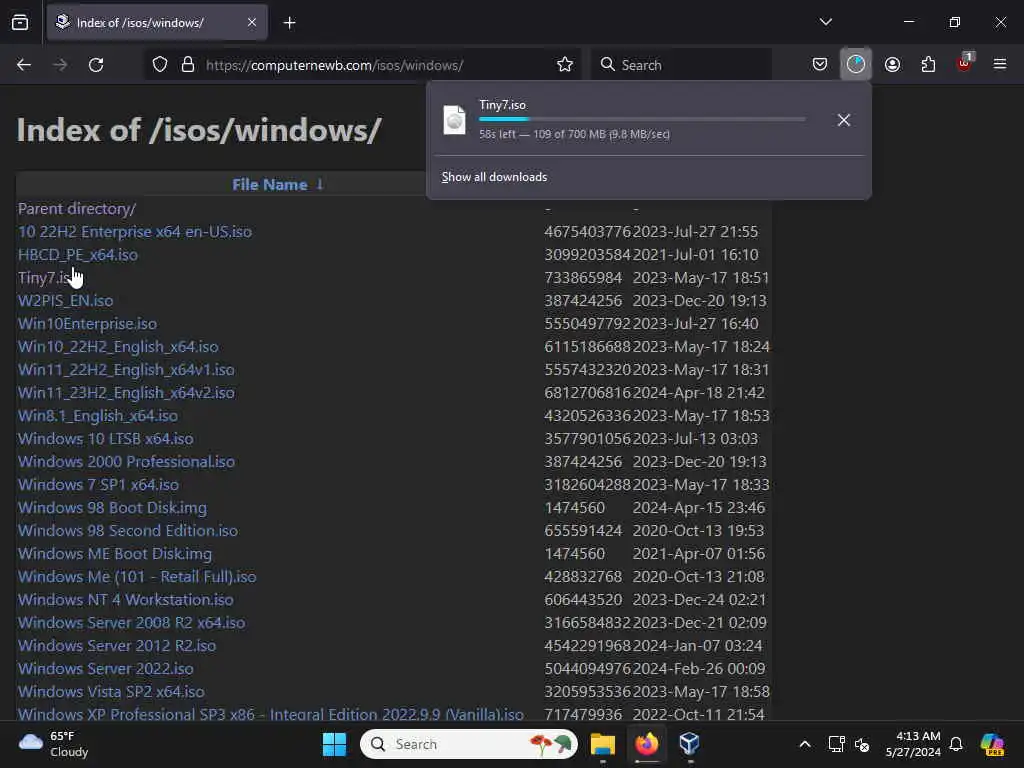Download Windows Server 2008 R2 x64.iso
The height and width of the screenshot is (768, 1024).
coord(131,622)
